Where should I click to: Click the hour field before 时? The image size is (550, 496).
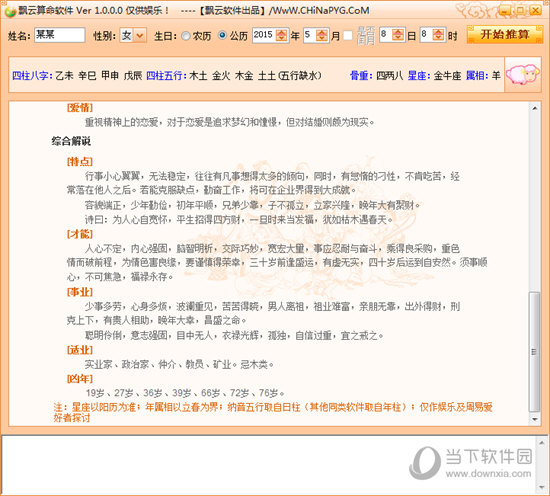click(x=426, y=35)
